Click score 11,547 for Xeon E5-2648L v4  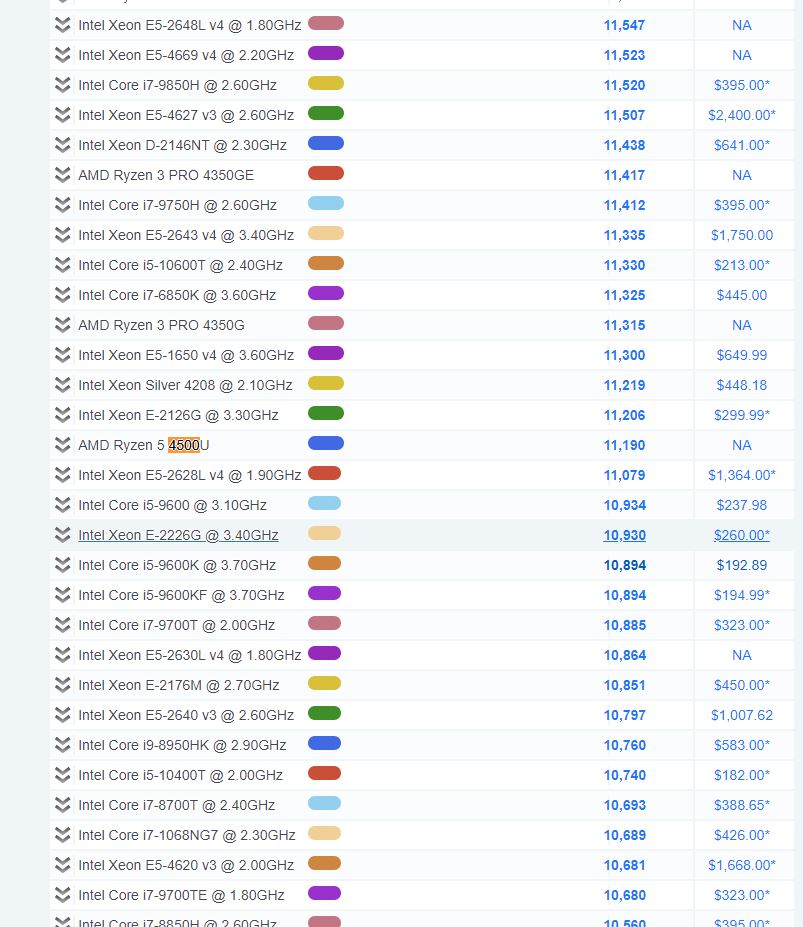pos(624,25)
